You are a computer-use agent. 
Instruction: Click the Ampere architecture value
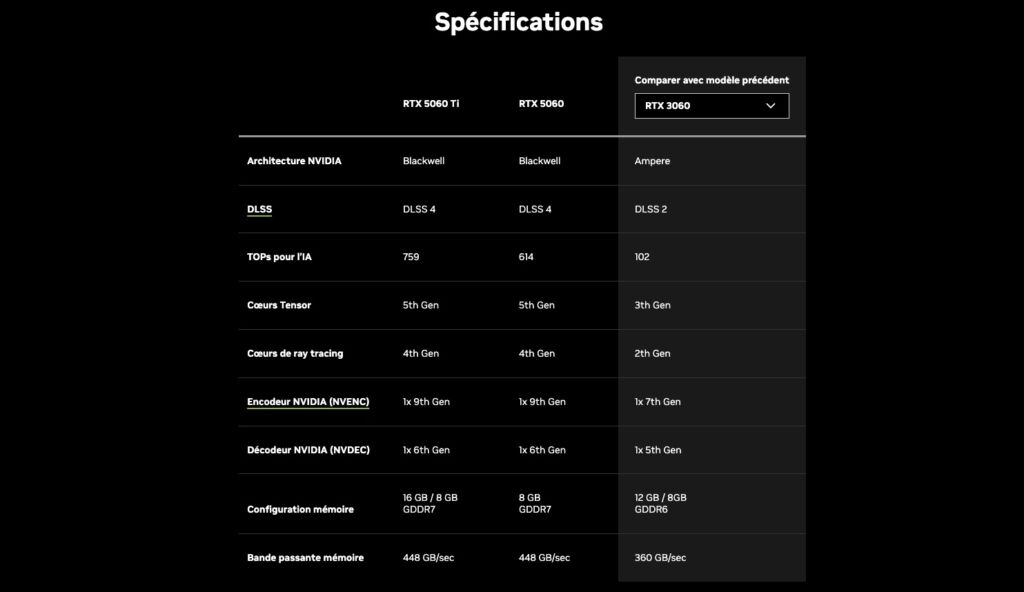652,161
